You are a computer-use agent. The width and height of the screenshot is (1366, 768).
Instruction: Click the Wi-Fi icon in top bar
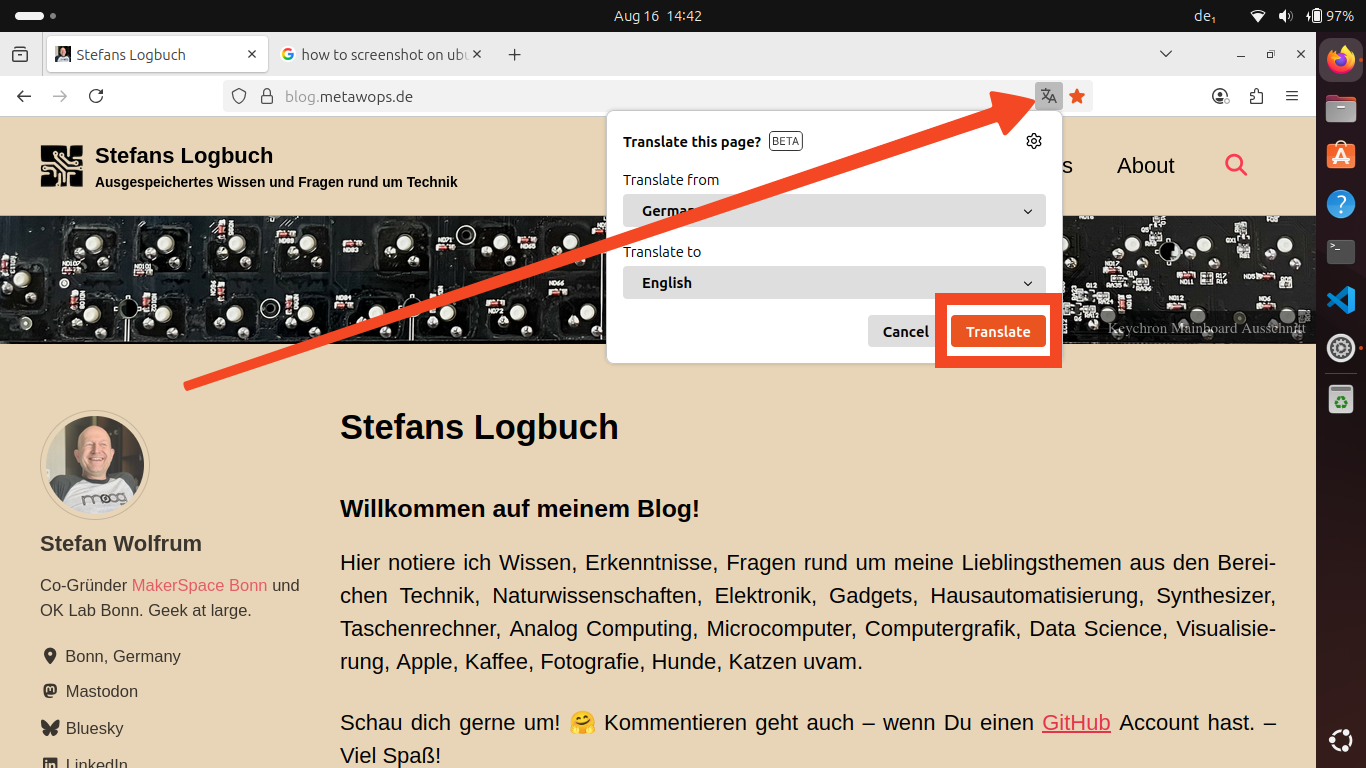pyautogui.click(x=1258, y=16)
